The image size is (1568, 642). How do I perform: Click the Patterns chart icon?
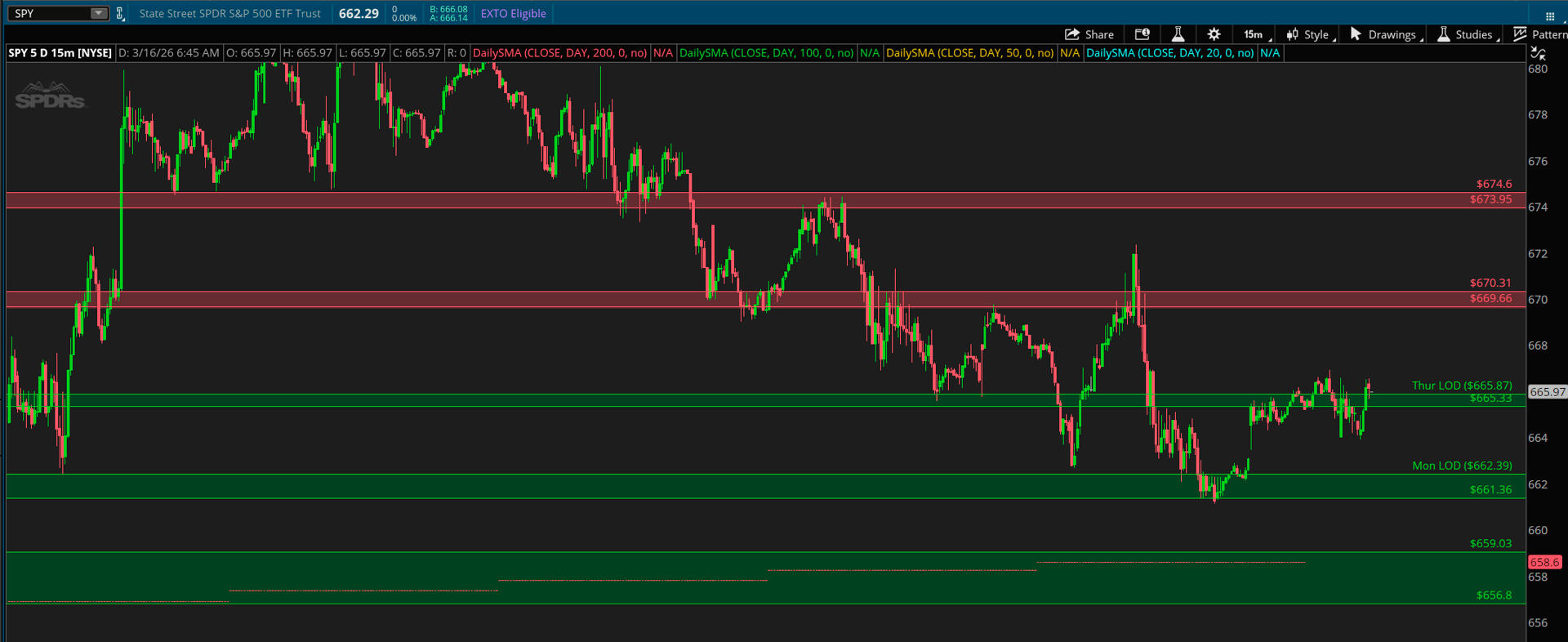coord(1520,34)
